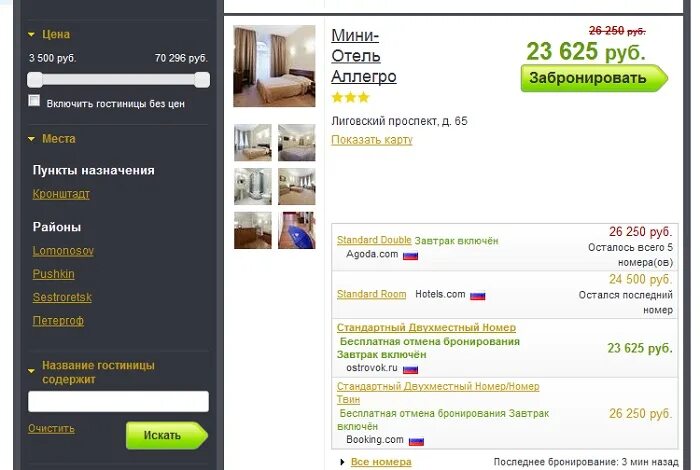Click the maximum price slider handle
Viewport: 700px width, 470px height.
tap(202, 80)
